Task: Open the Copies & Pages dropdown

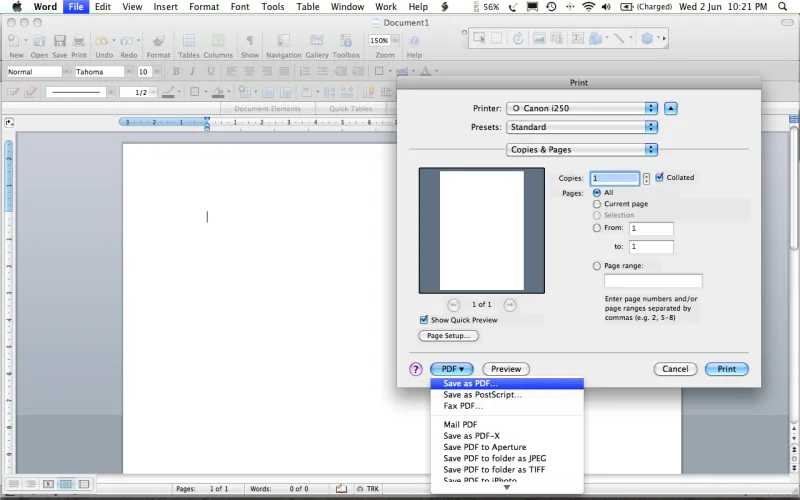Action: click(x=582, y=149)
